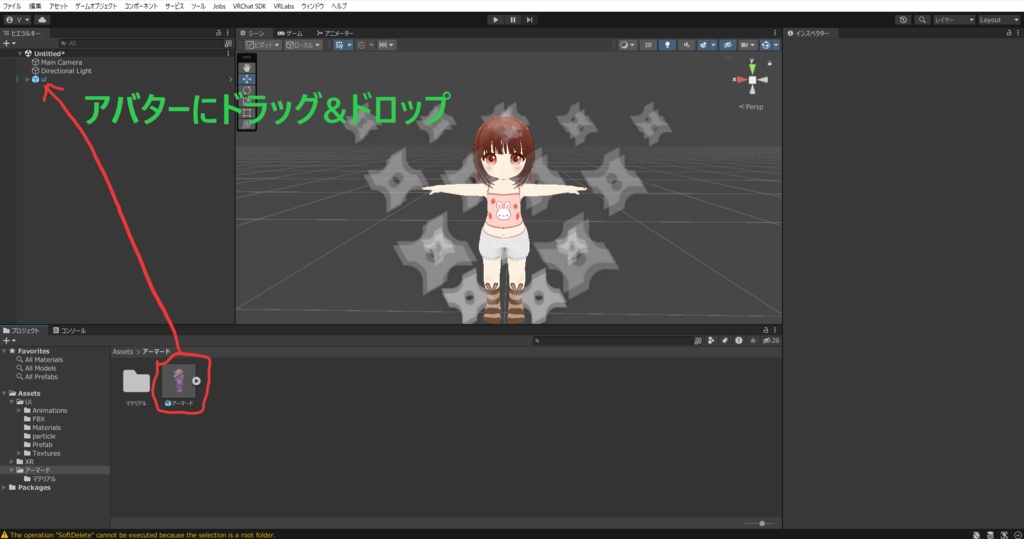This screenshot has height=539, width=1024.
Task: Switch to the コンソール tab
Action: coord(69,330)
